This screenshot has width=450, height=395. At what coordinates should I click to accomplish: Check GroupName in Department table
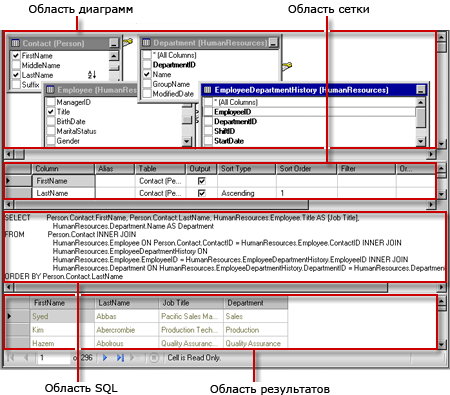click(147, 84)
